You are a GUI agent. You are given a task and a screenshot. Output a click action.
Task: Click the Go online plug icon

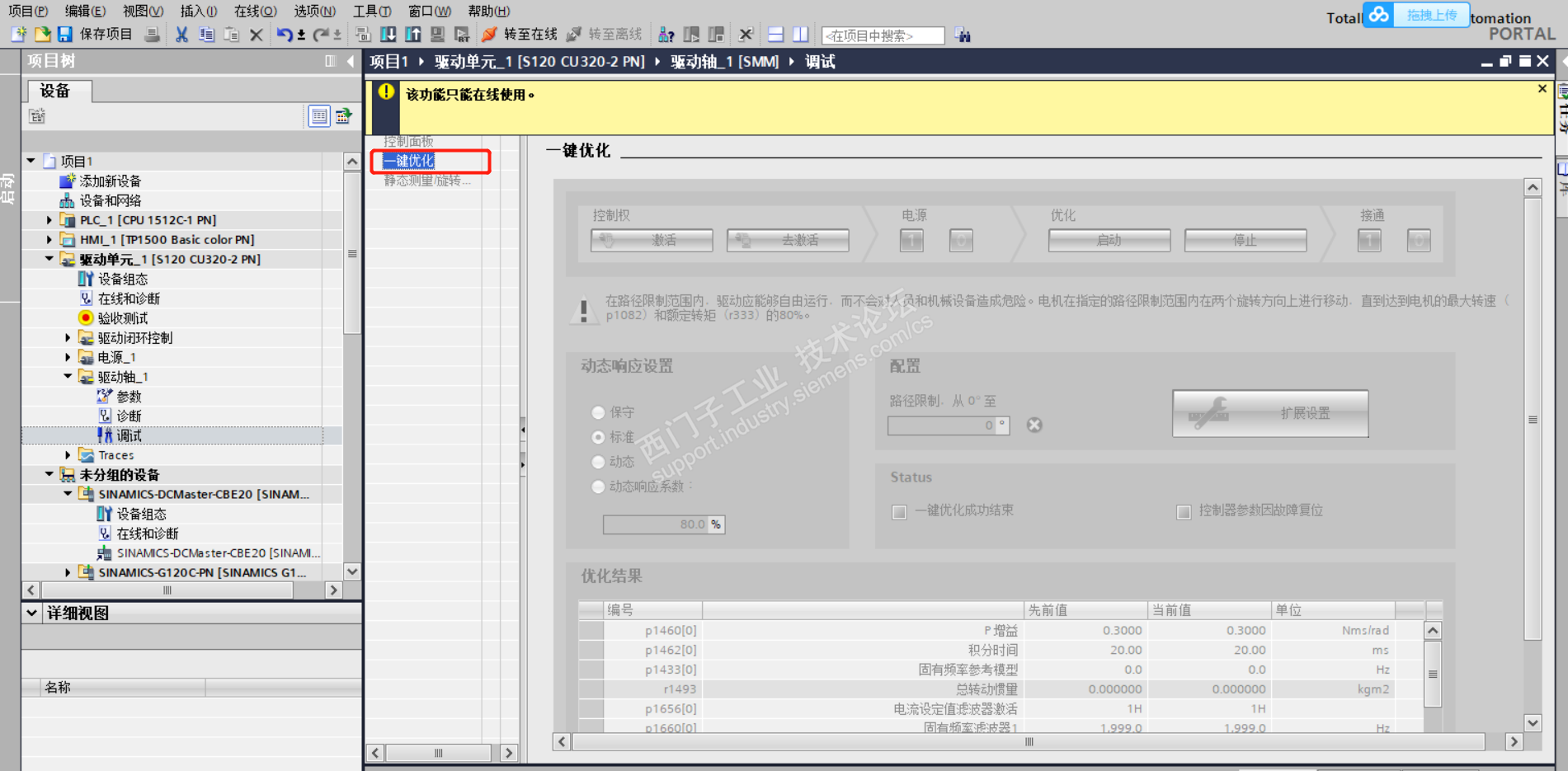[x=489, y=35]
